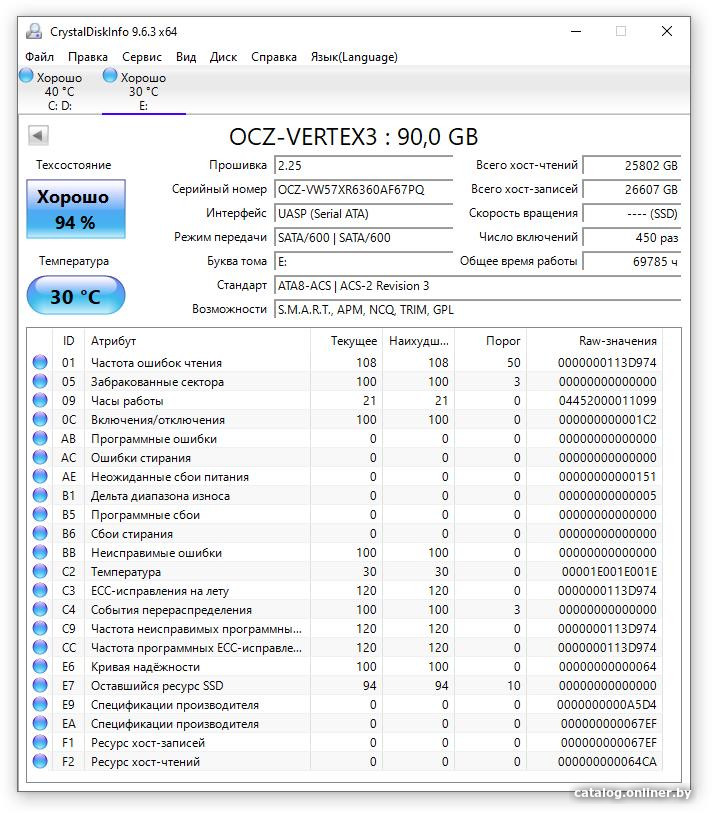712x814 pixels.
Task: Click the serial number field OCZ-VW57XR6360AF67PQ
Action: tap(363, 189)
